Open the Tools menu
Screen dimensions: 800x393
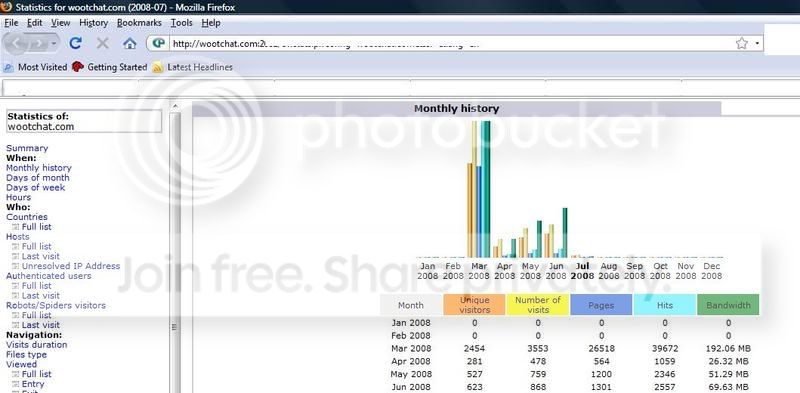[x=181, y=23]
